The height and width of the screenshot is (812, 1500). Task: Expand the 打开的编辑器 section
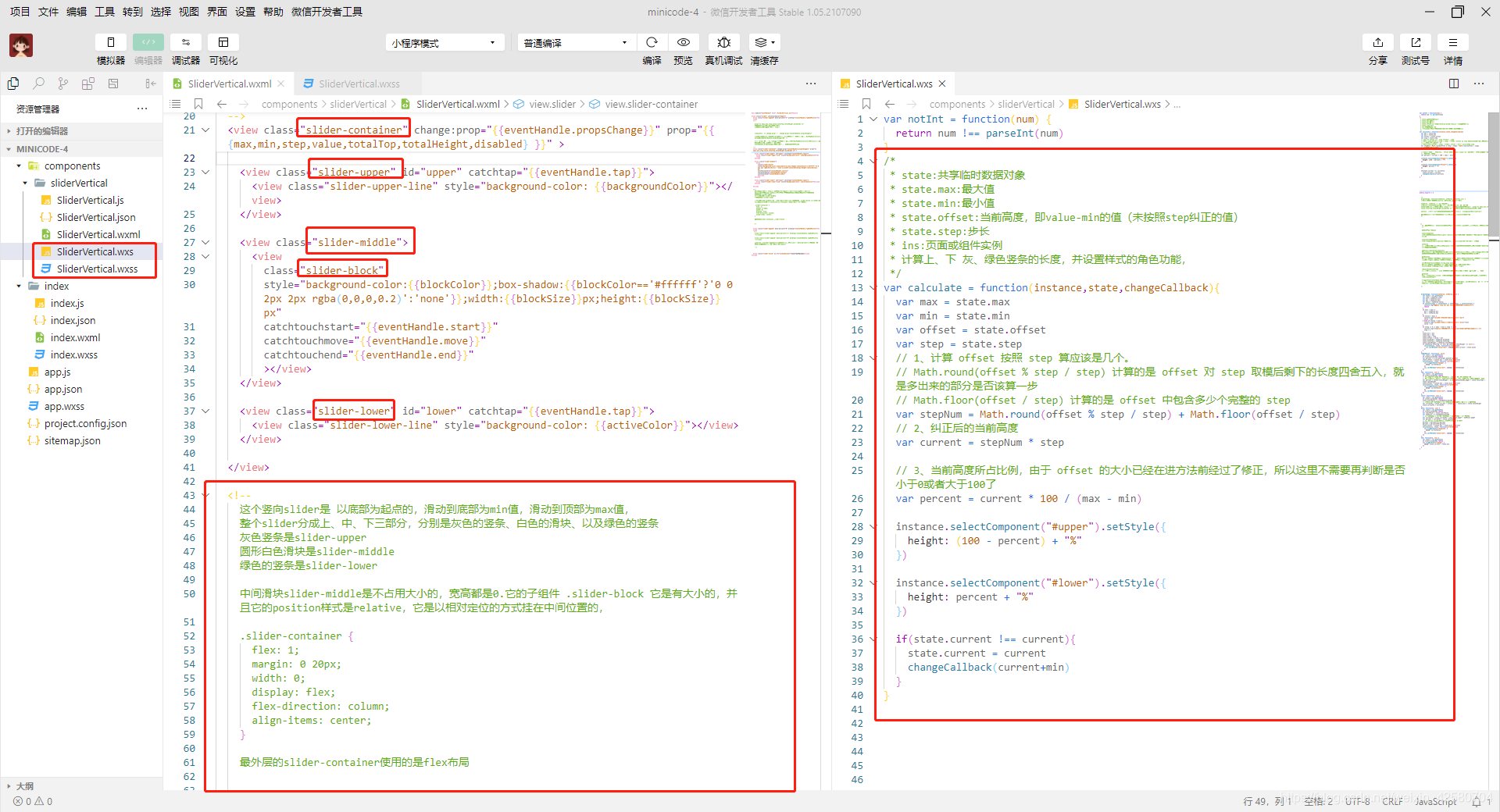[x=81, y=131]
